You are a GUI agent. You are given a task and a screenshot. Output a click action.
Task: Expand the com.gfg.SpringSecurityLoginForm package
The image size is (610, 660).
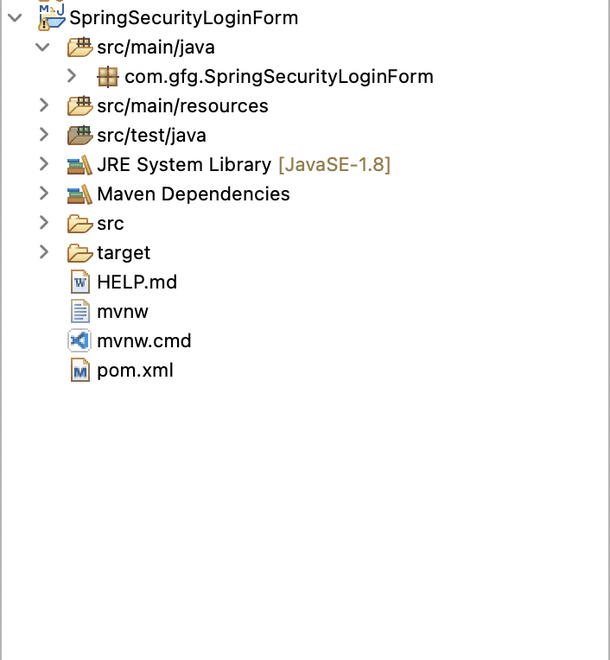click(71, 76)
